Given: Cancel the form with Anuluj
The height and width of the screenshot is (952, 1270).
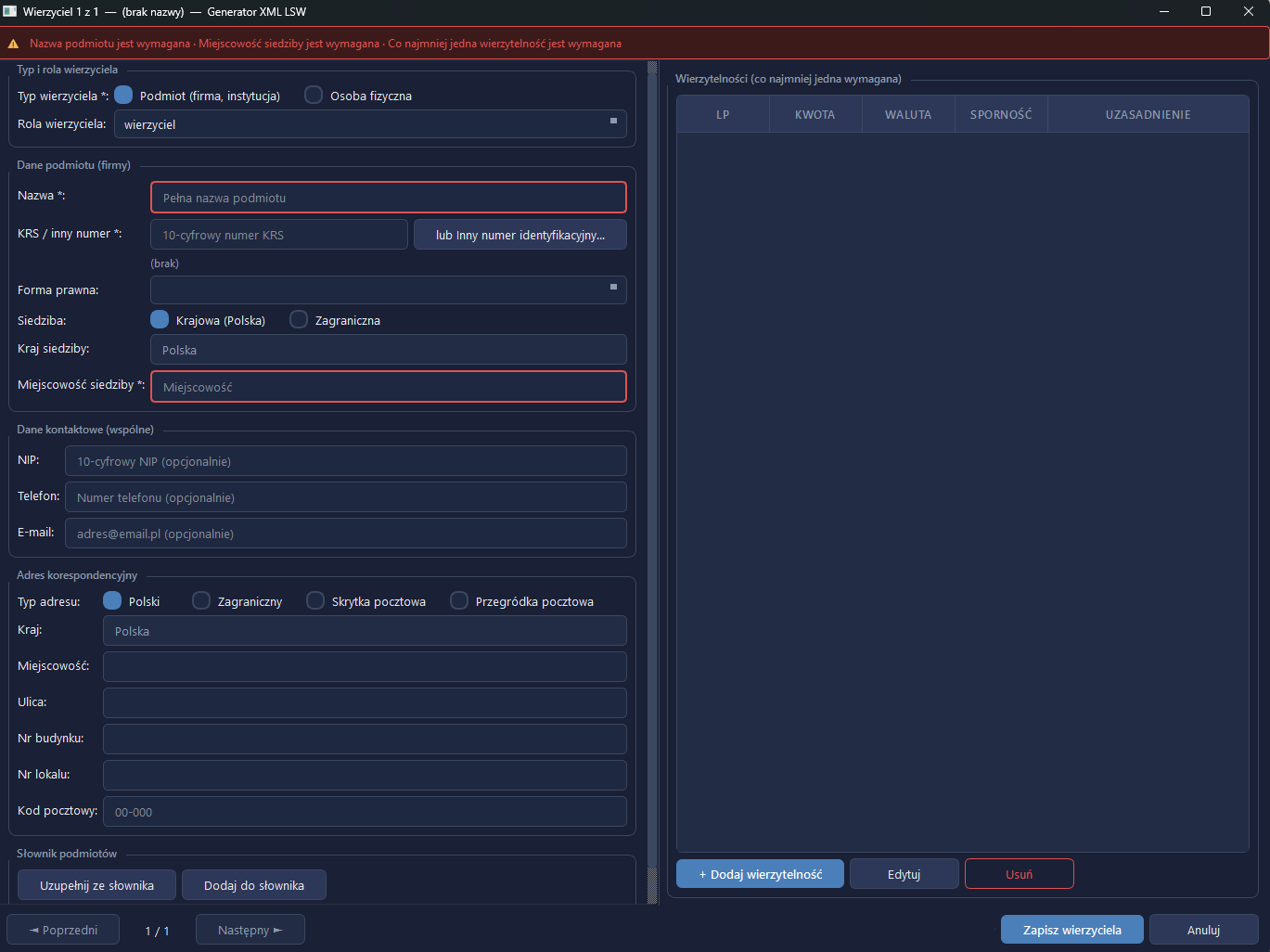Looking at the screenshot, I should tap(1204, 930).
